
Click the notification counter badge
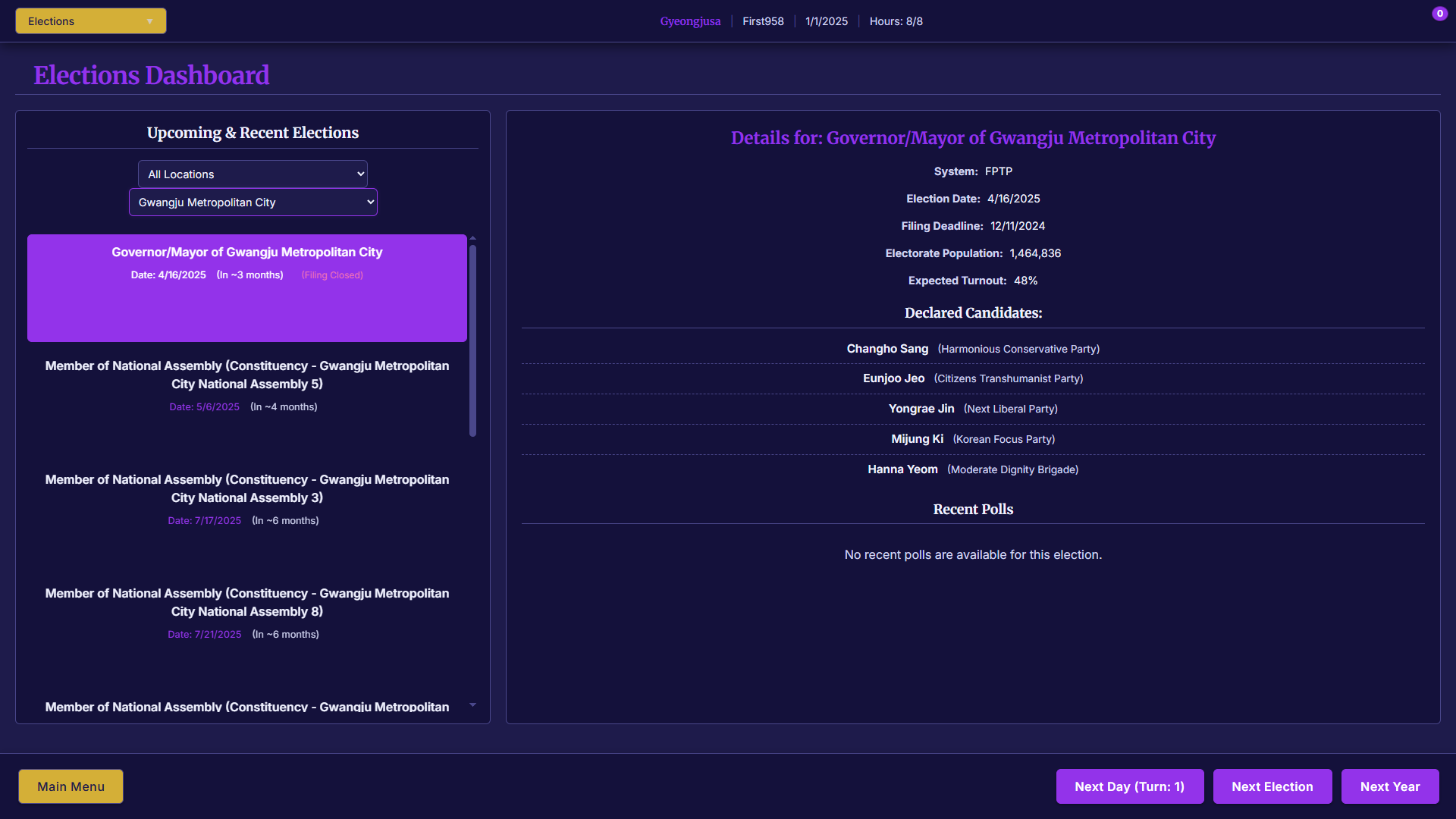pyautogui.click(x=1439, y=14)
